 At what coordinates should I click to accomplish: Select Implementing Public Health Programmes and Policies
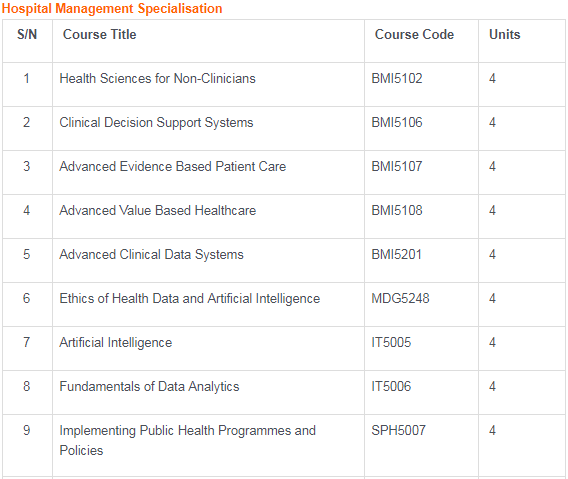click(x=188, y=440)
